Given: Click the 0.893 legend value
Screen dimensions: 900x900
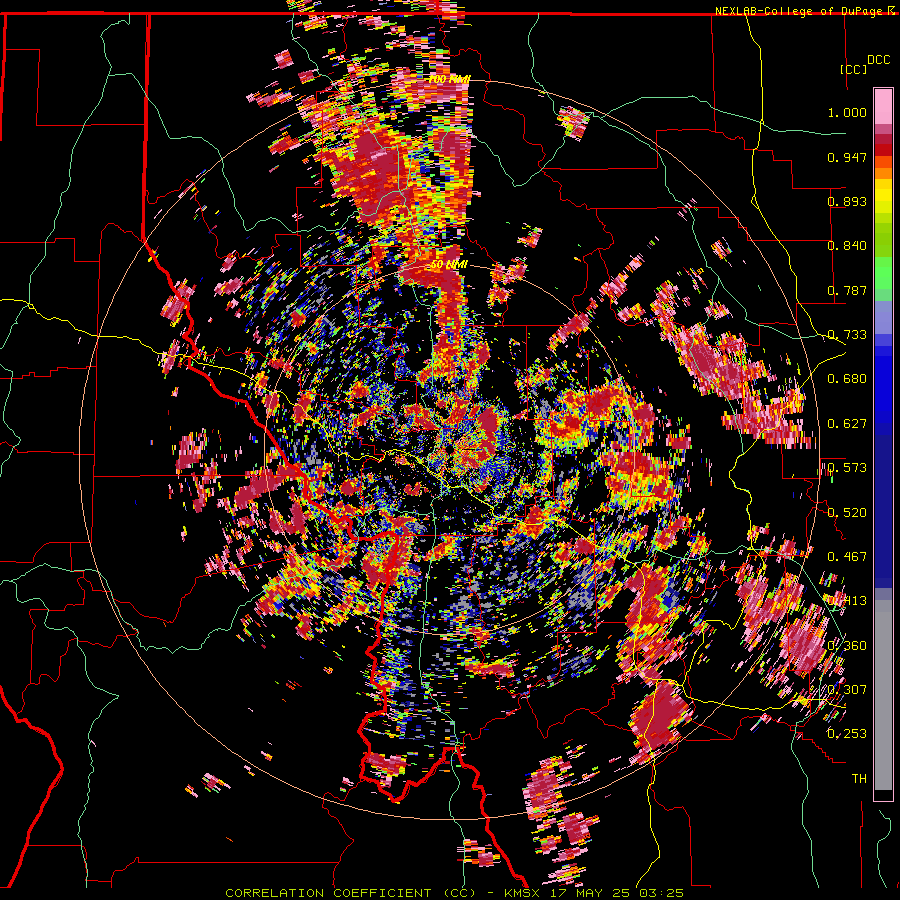Looking at the screenshot, I should point(847,201).
